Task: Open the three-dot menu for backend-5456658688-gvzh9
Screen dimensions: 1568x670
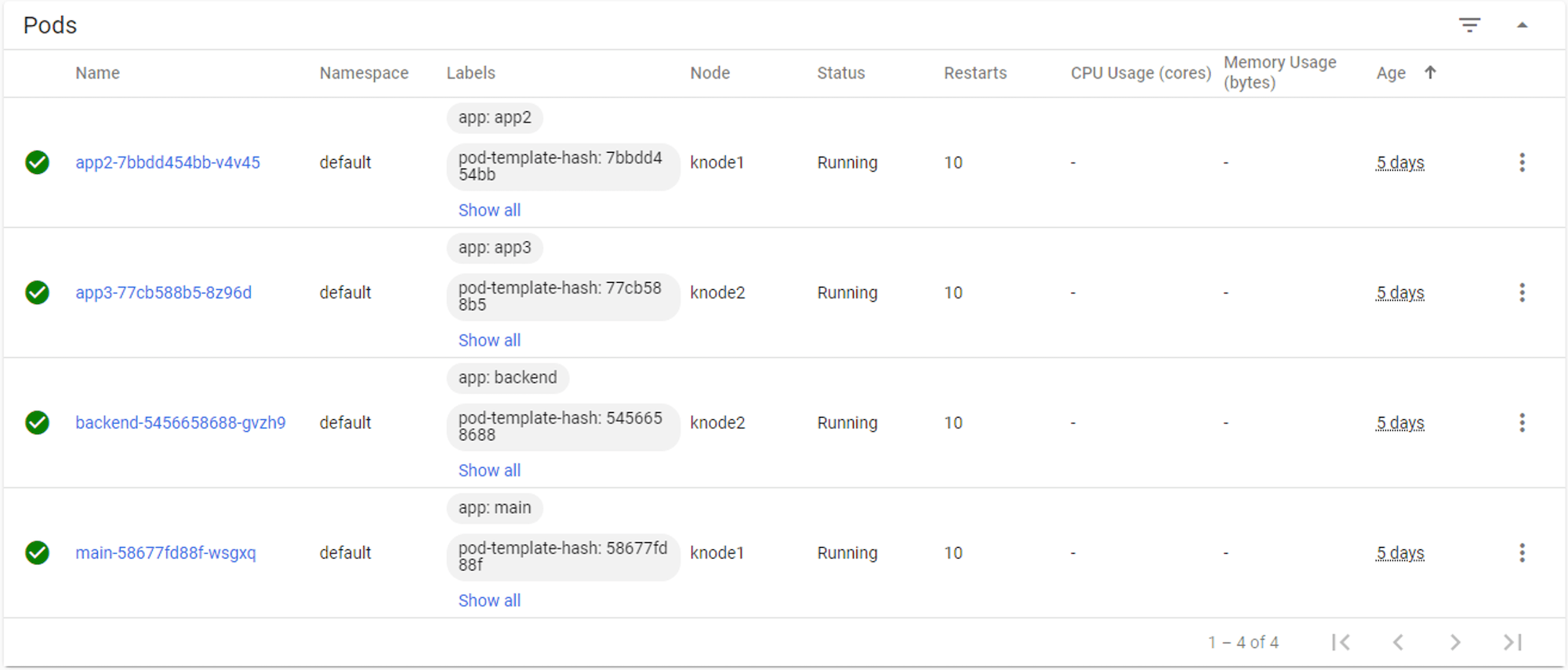Action: 1522,422
